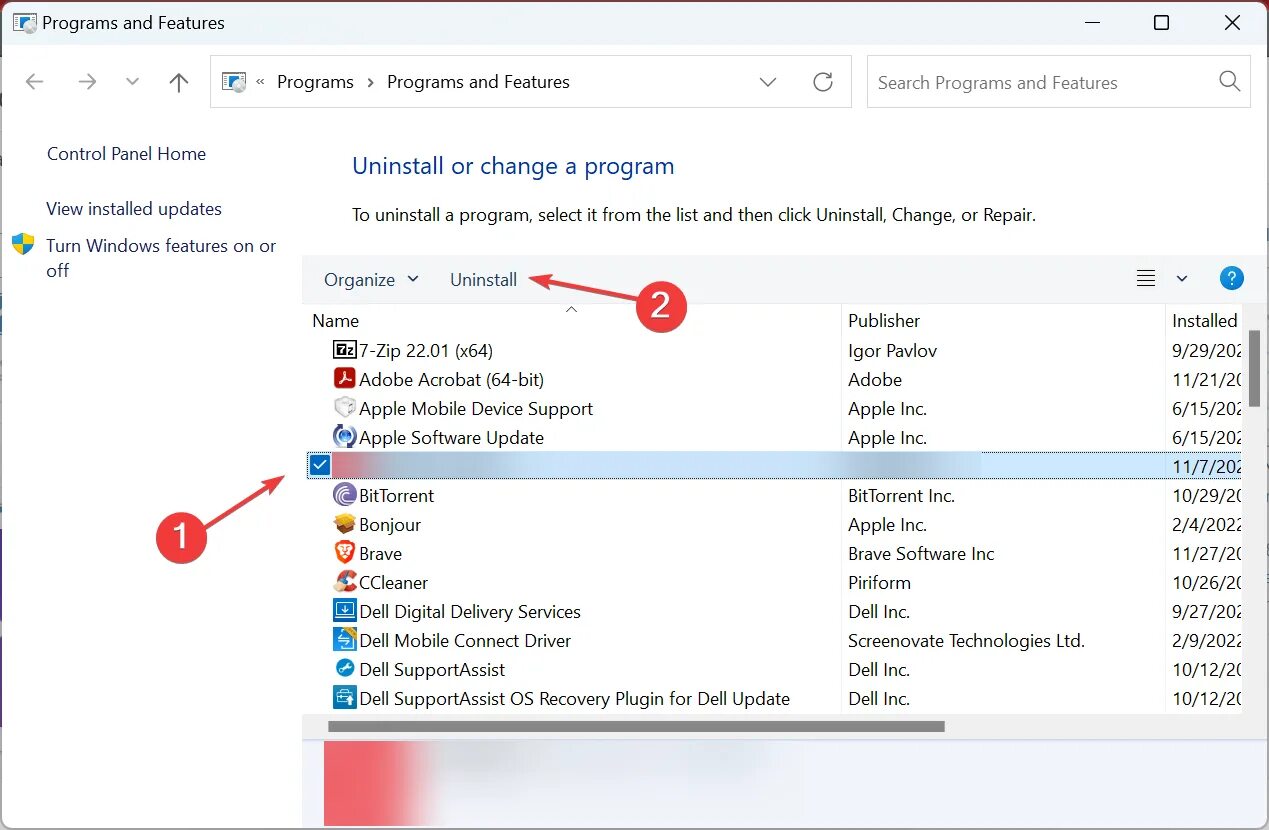Click the BitTorrent swirl icon

(x=344, y=495)
